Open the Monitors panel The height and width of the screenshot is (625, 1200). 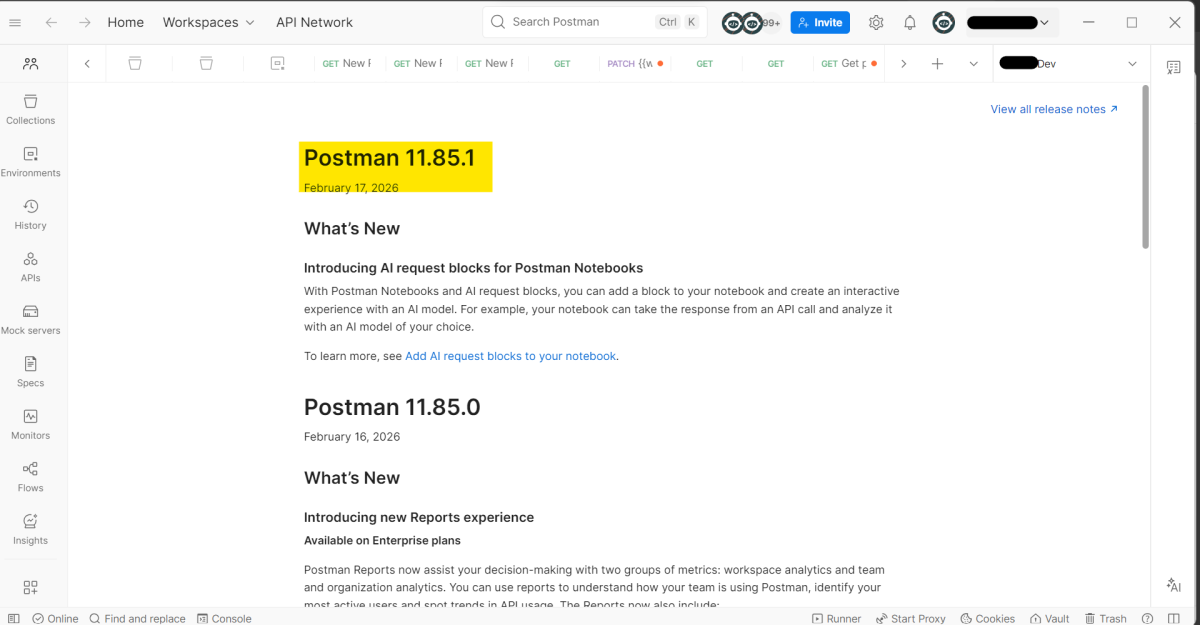pyautogui.click(x=30, y=418)
